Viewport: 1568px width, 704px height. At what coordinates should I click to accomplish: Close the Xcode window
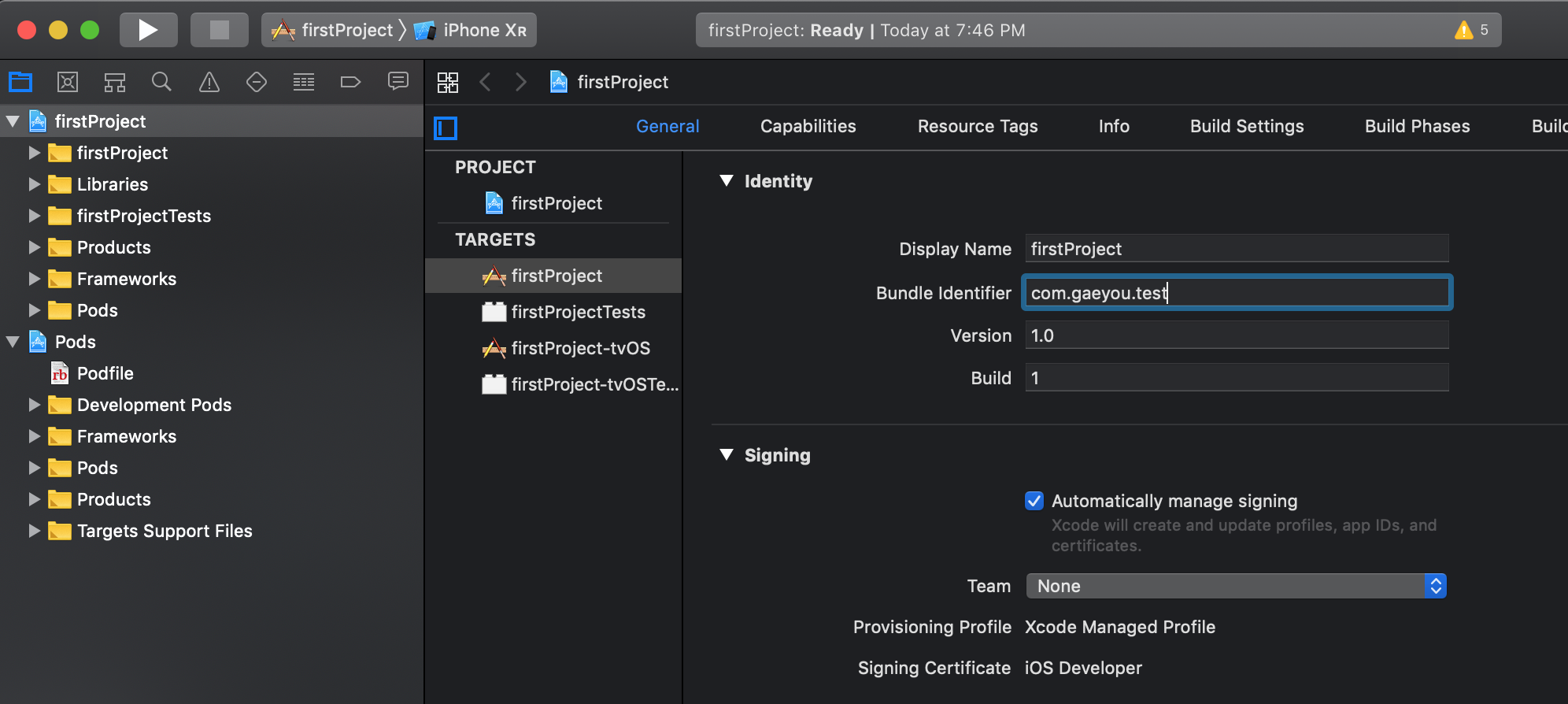coord(27,30)
